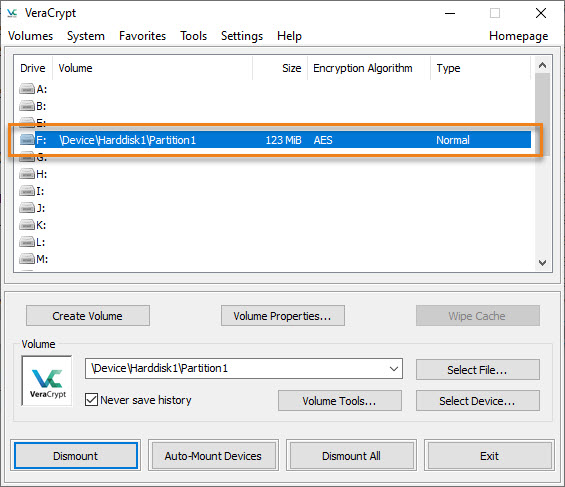Click the Homepage link
565x487 pixels.
point(519,36)
